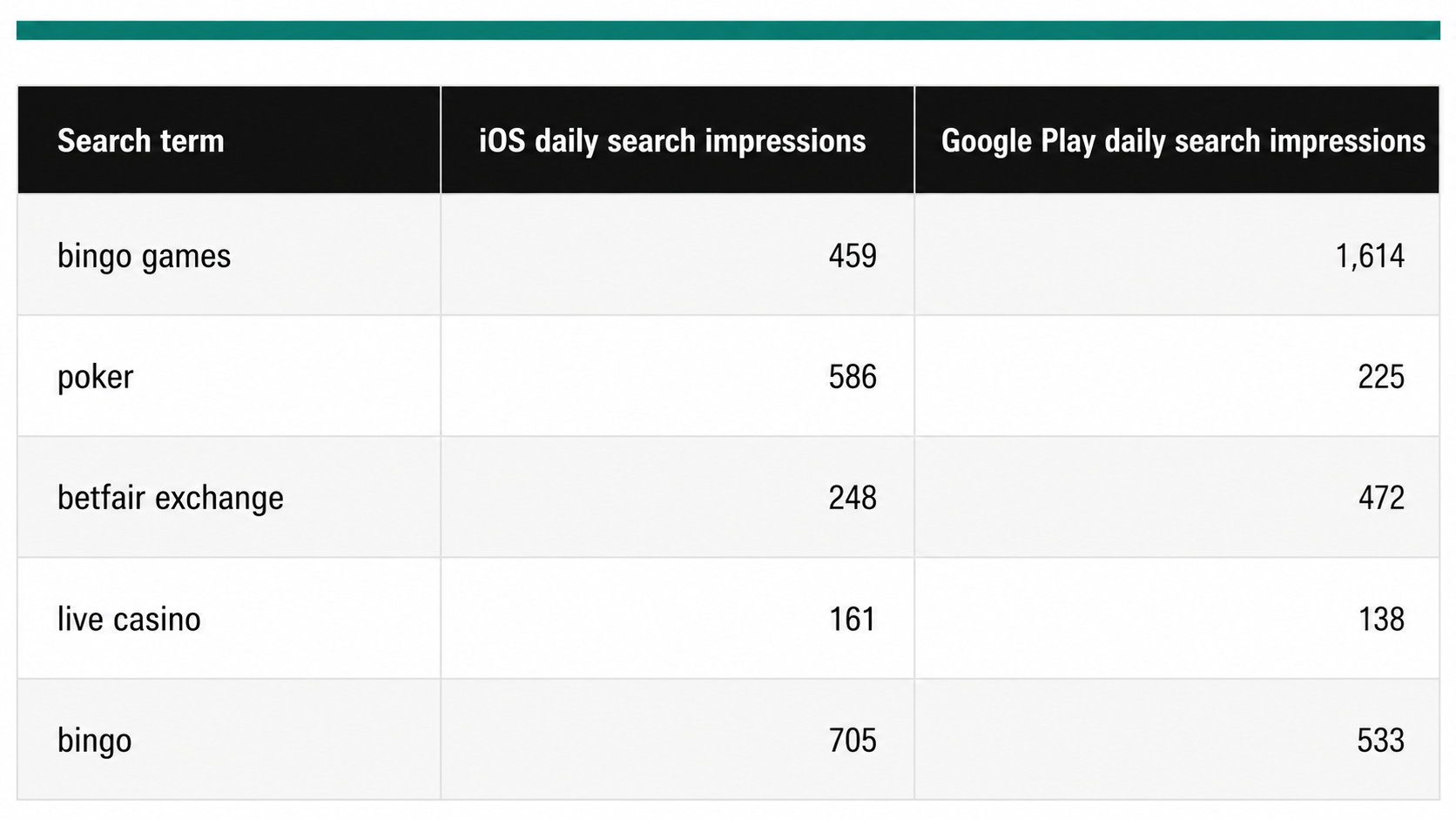Click the iOS daily search impressions header

(x=672, y=141)
